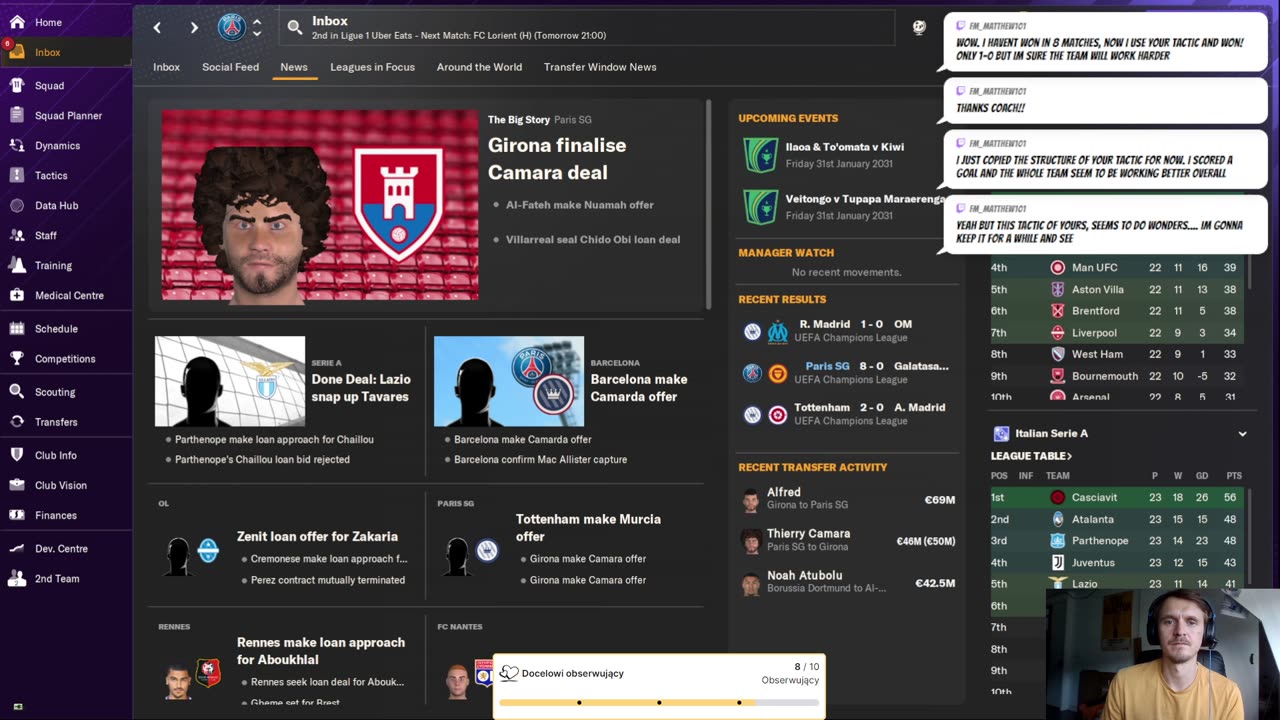Screen dimensions: 1280x720
Task: Select Parthenope row in the Serie A table
Action: pyautogui.click(x=1119, y=541)
